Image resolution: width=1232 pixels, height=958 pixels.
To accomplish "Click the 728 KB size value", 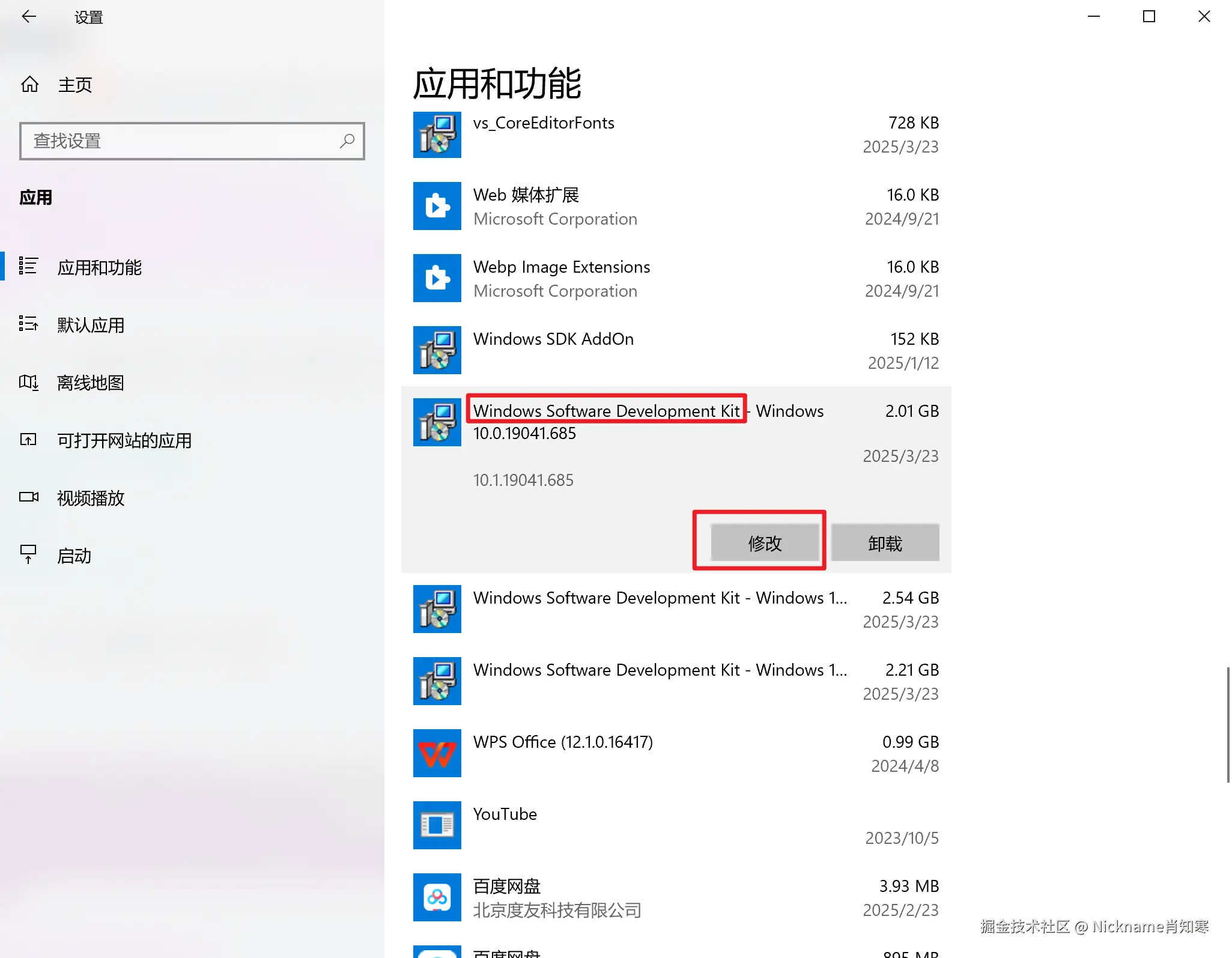I will [x=914, y=123].
